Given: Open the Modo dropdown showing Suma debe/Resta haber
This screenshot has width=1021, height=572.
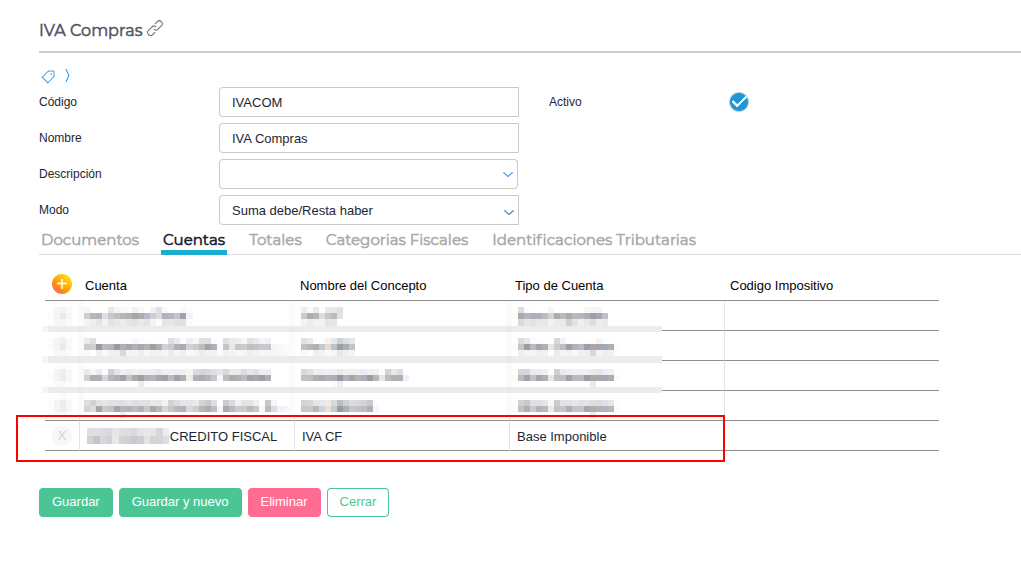Looking at the screenshot, I should pyautogui.click(x=368, y=210).
